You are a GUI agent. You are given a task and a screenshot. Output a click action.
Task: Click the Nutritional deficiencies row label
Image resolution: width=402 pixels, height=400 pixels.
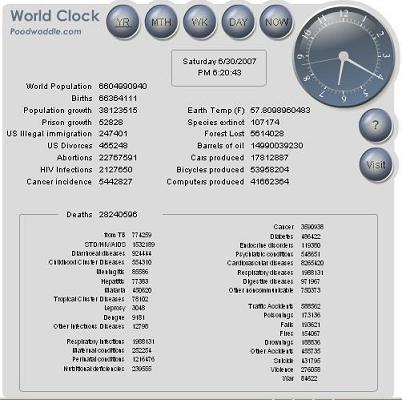[94, 369]
